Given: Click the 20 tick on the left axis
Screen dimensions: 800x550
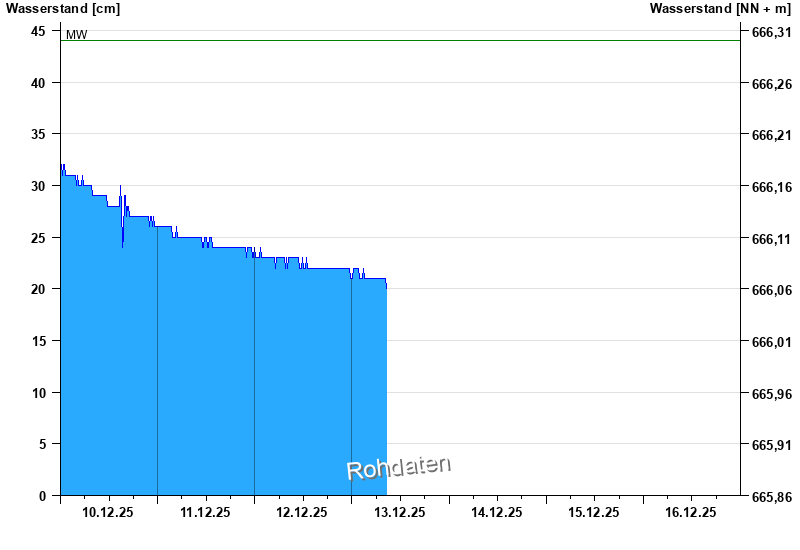Looking at the screenshot, I should pos(38,289).
